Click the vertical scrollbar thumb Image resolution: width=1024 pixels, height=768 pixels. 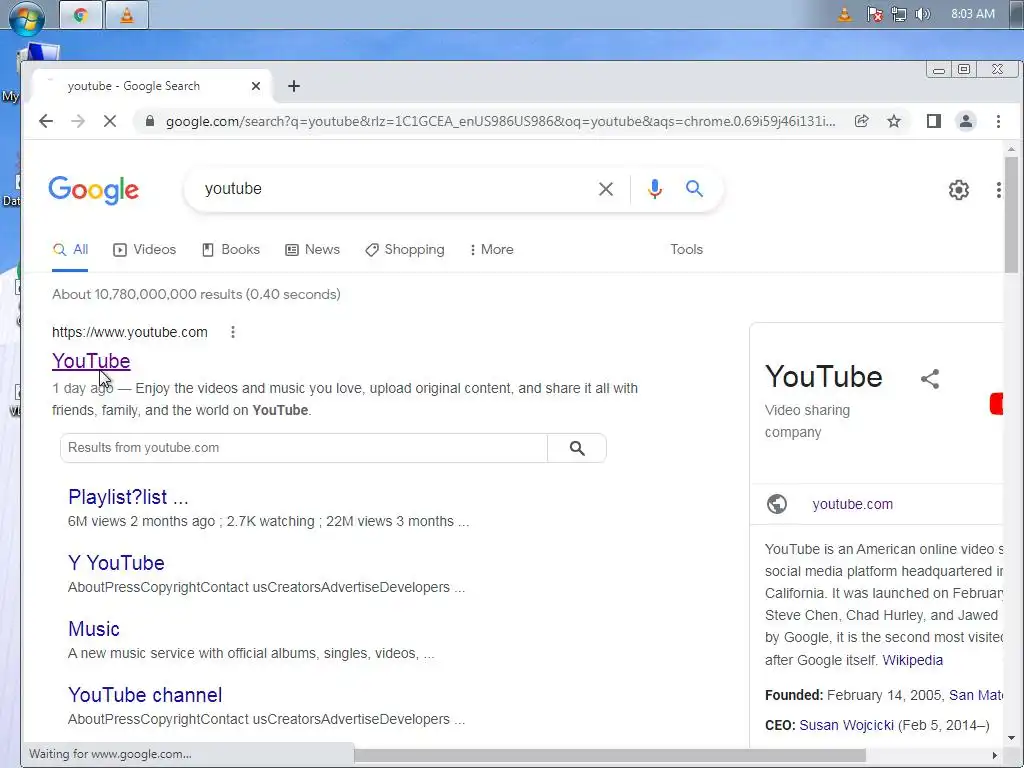pos(1011,216)
